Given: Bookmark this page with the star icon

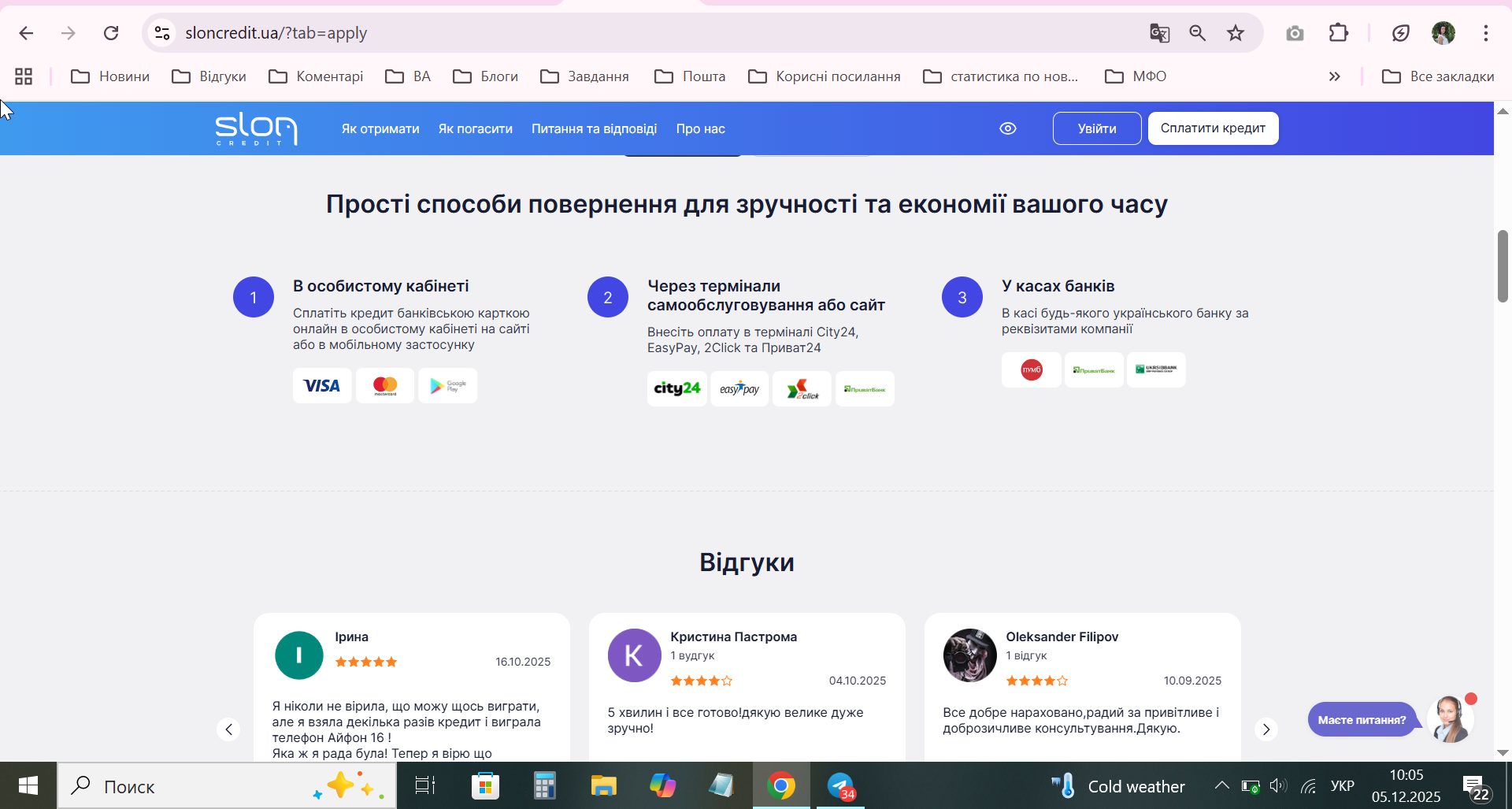Looking at the screenshot, I should [x=1236, y=33].
